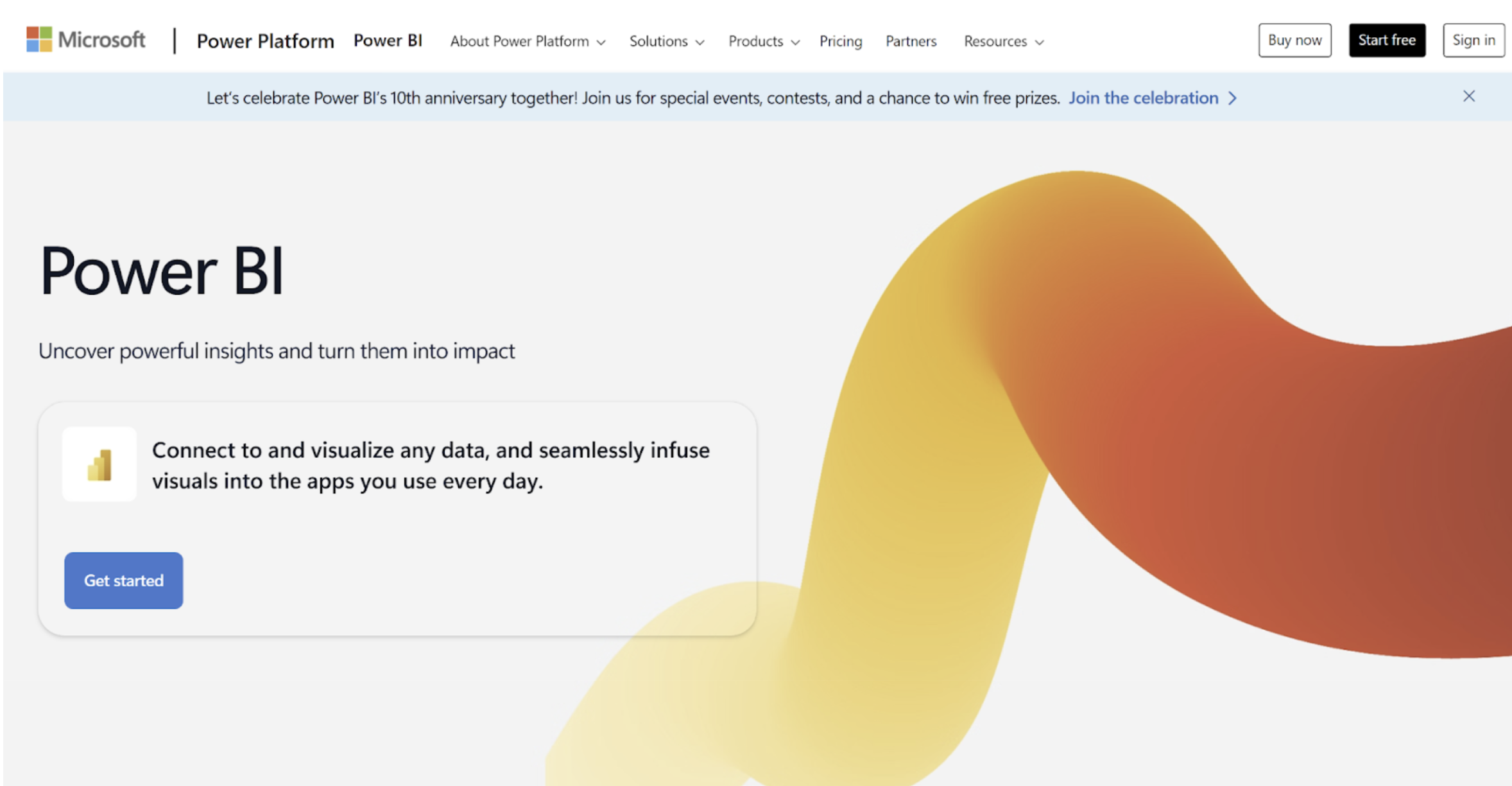Click the Power BI chart icon
1512x786 pixels.
[x=99, y=464]
